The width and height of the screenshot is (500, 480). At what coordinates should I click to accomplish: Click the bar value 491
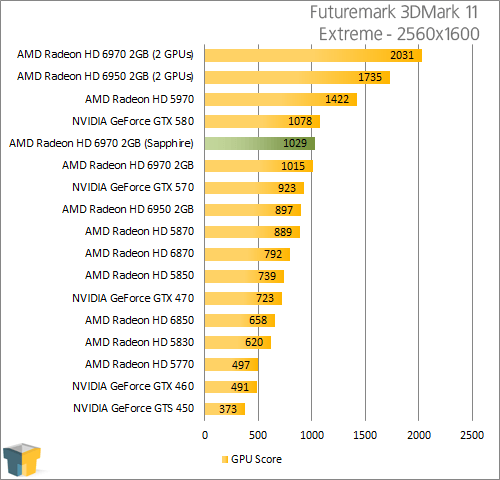240,387
